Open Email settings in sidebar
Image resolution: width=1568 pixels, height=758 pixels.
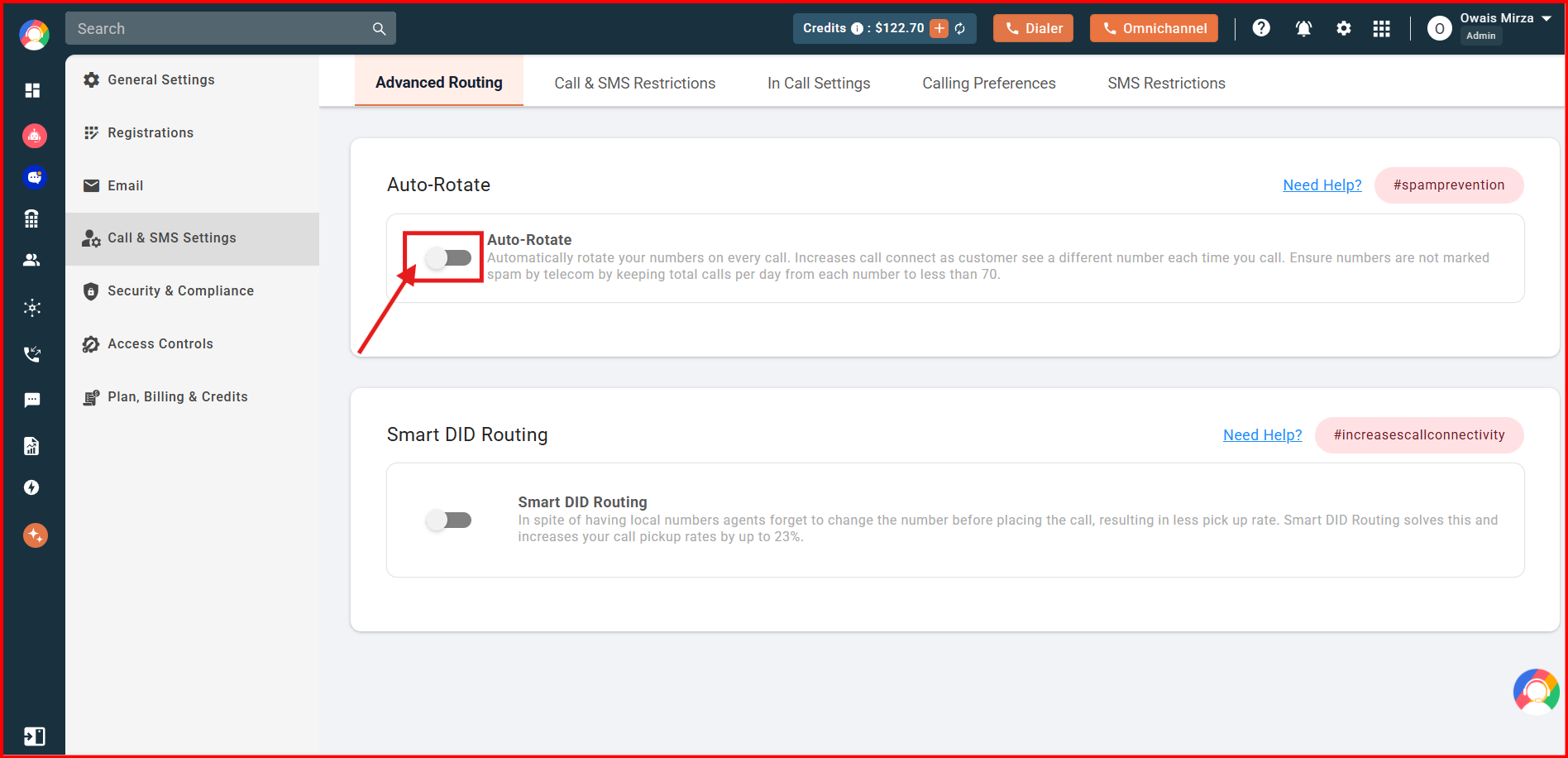(x=192, y=186)
